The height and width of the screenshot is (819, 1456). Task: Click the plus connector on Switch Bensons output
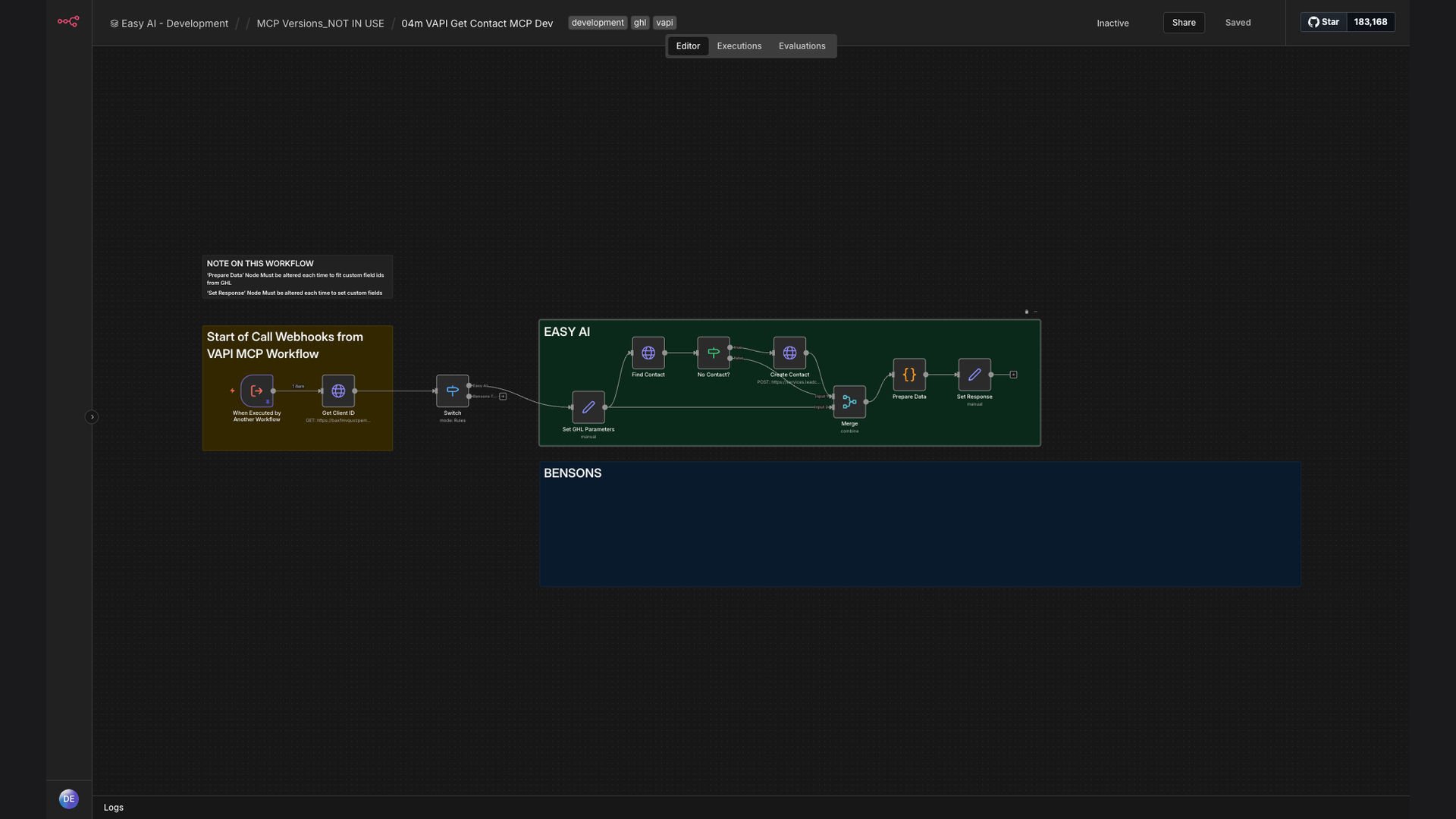[x=503, y=397]
